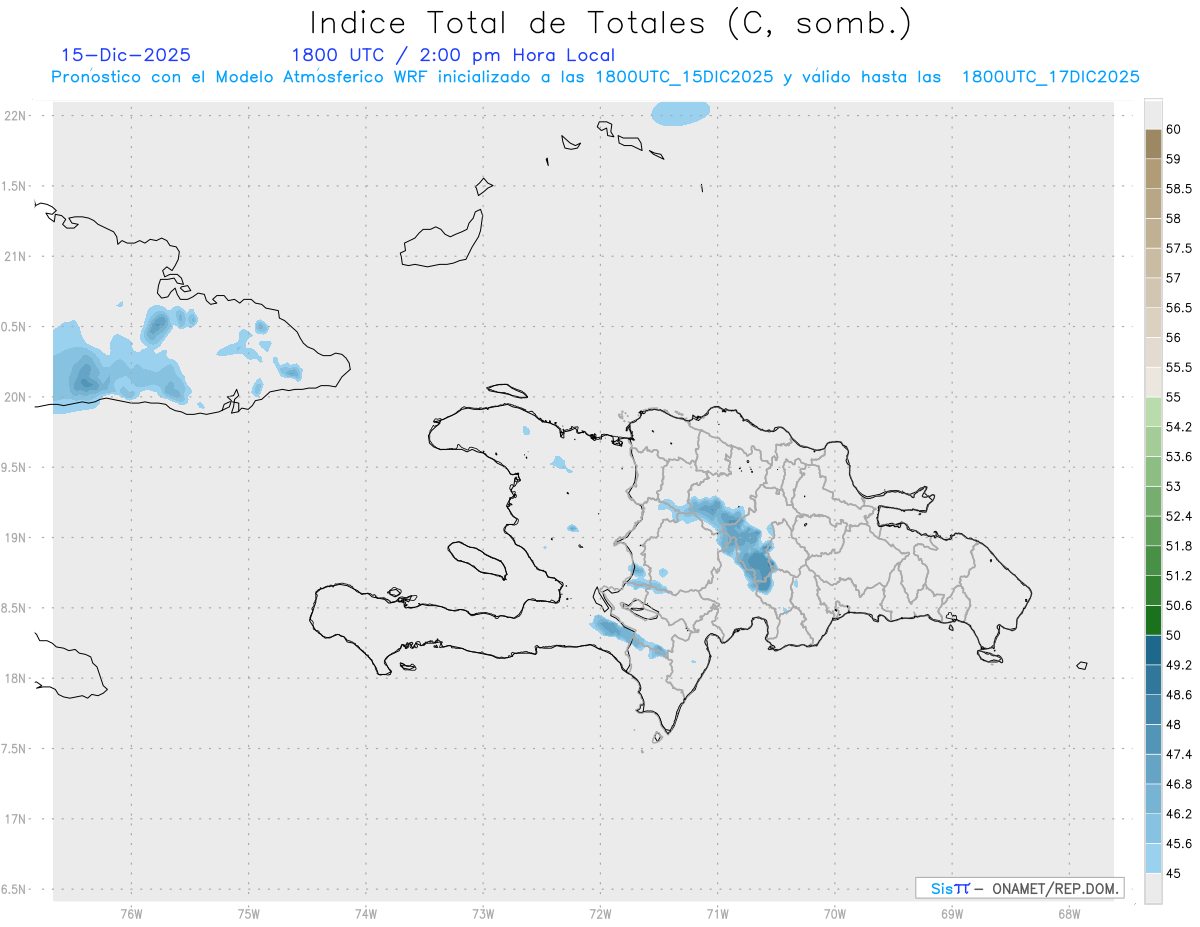Click the colorbar value '57.5'
Image resolution: width=1200 pixels, height=927 pixels.
pos(1179,248)
